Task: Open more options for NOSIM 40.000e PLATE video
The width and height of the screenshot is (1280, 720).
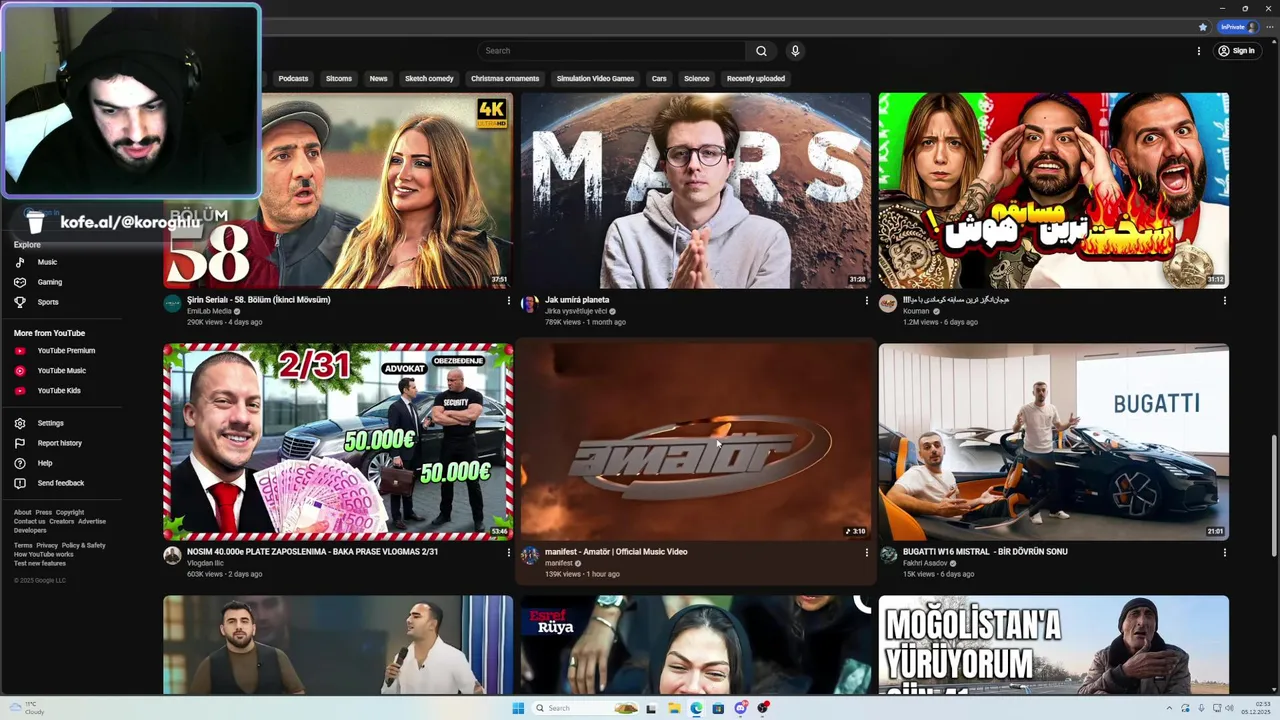Action: pos(508,552)
